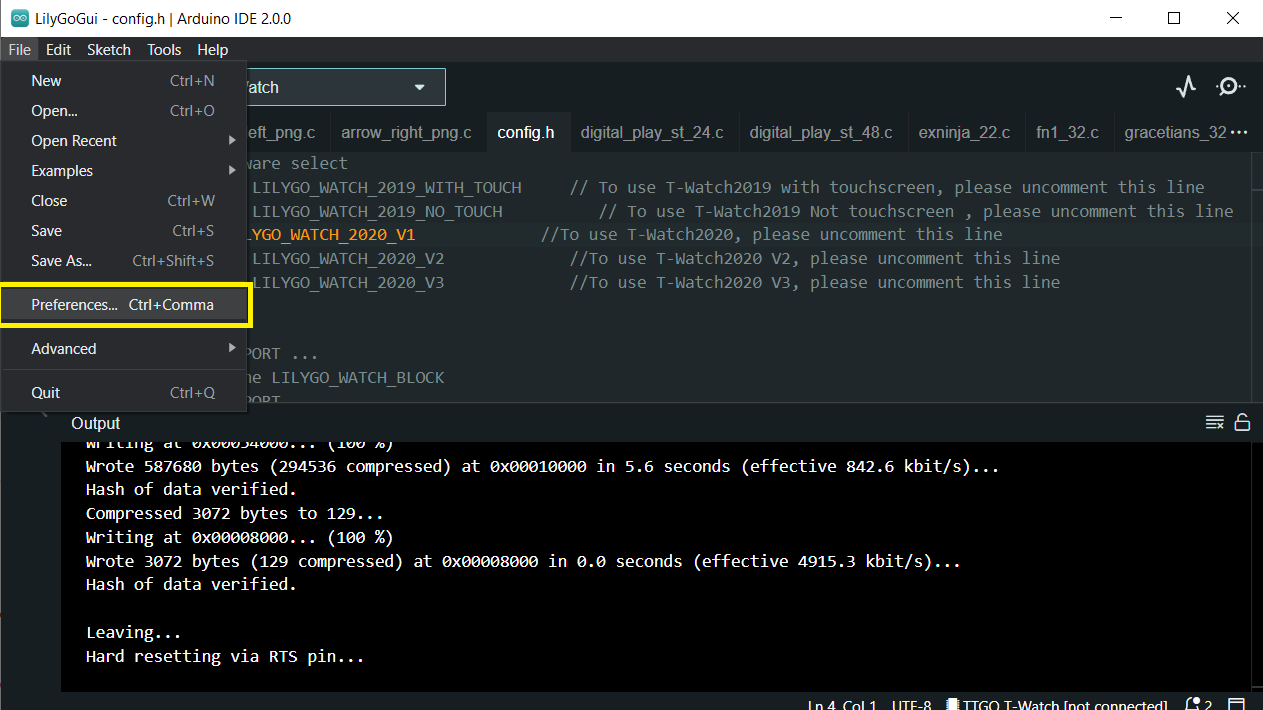Click the LILYGO_WATCH_2019_WITH_TOUCH code line
The height and width of the screenshot is (710, 1263).
tap(727, 187)
